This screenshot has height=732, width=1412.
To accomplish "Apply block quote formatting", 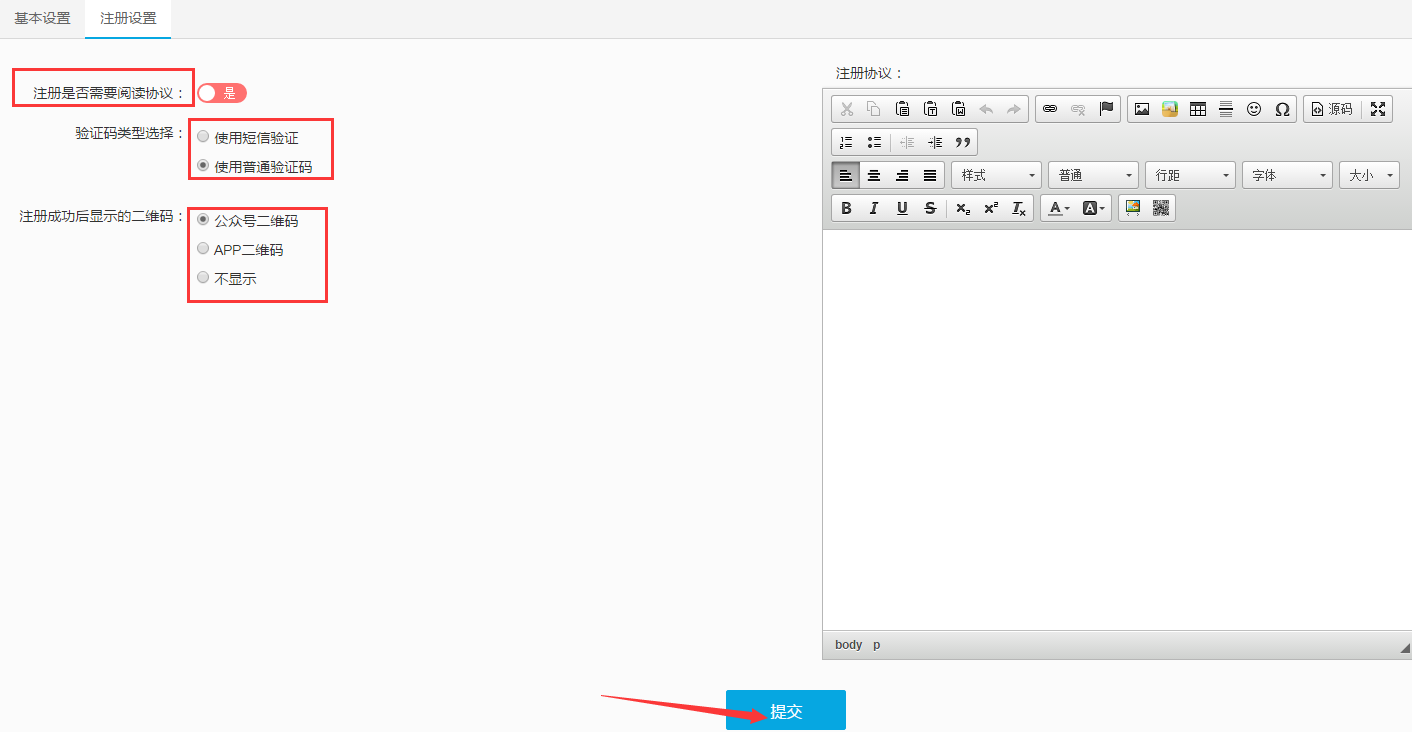I will tap(963, 142).
